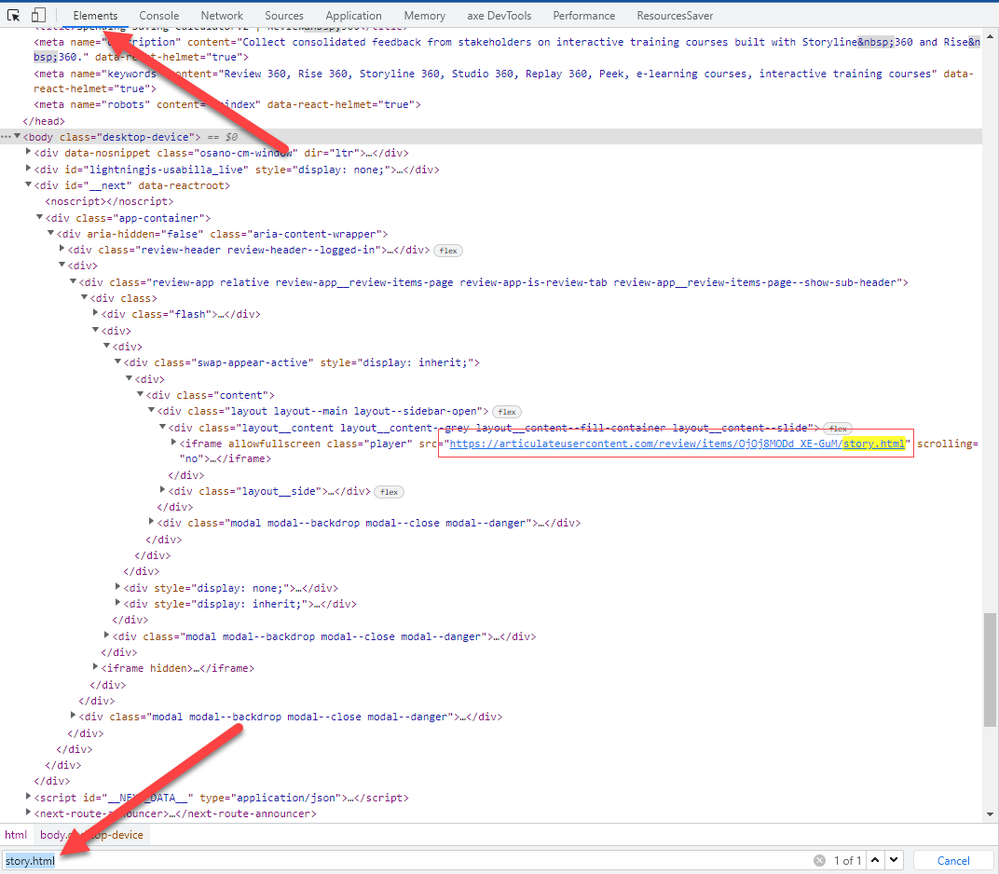The height and width of the screenshot is (874, 999).
Task: Collapse the __next reactroot div
Action: (x=28, y=185)
